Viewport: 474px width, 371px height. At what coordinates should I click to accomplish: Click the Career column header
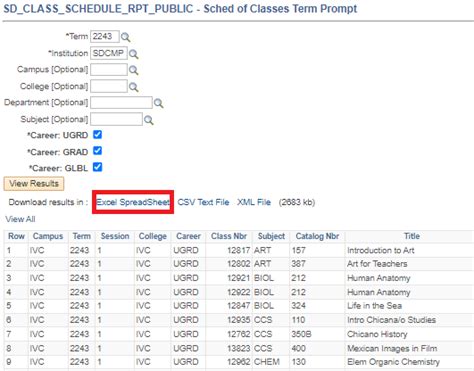(x=188, y=236)
